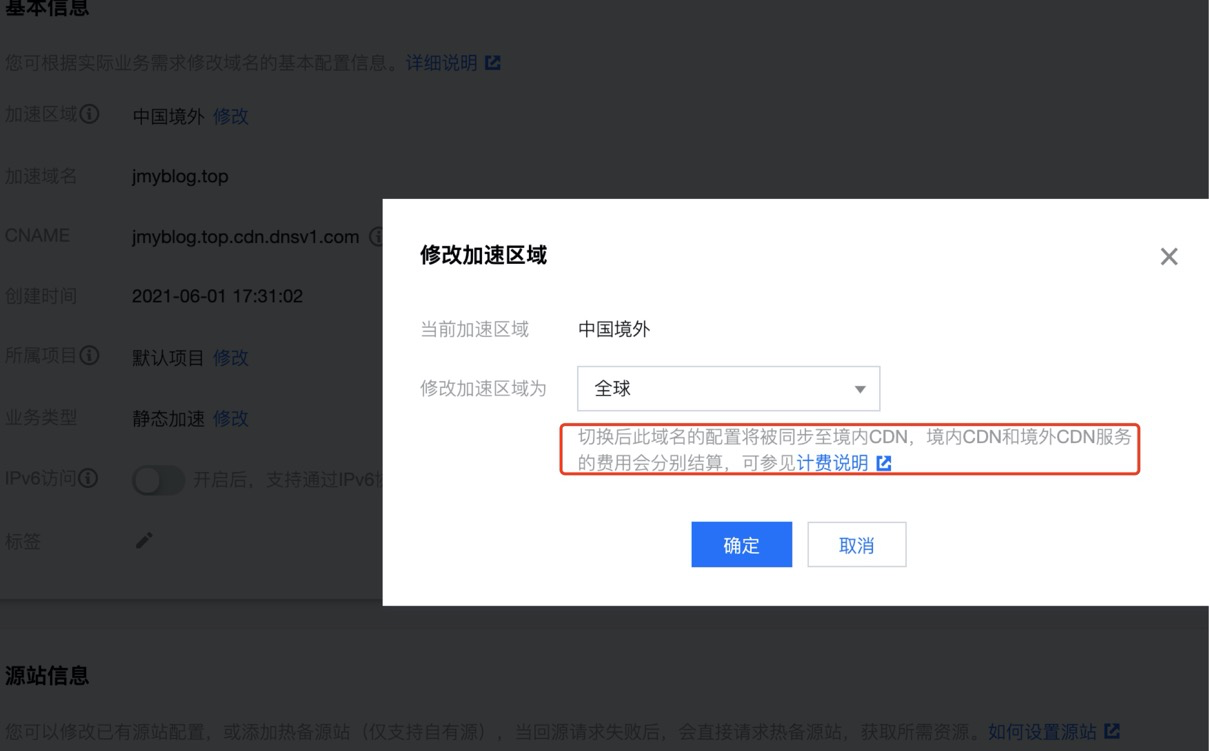This screenshot has width=1210, height=751.
Task: Click the CNAME value jmyblog.top.cdn.dnsv1.com
Action: 245,237
